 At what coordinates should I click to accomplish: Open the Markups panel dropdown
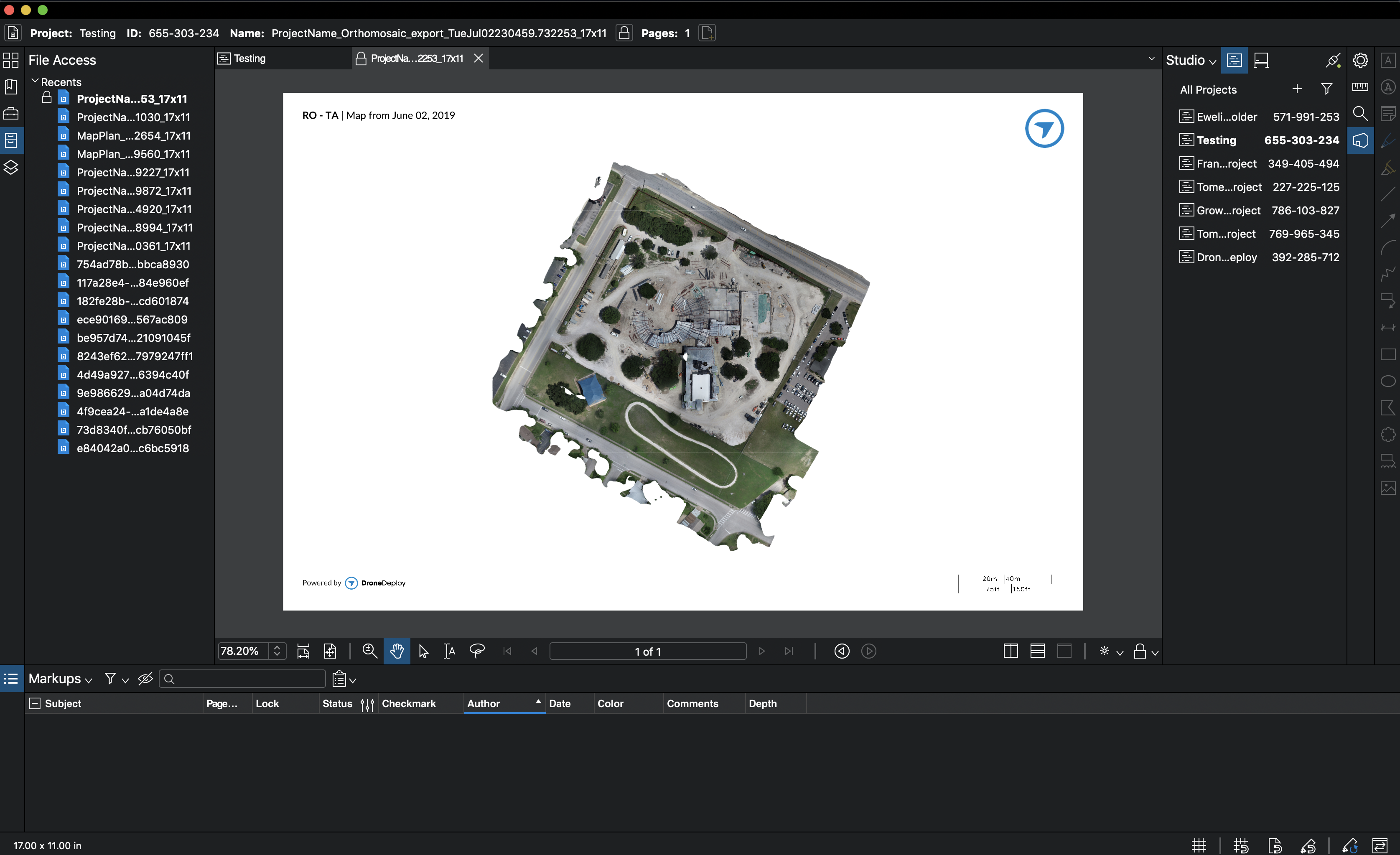click(x=60, y=679)
